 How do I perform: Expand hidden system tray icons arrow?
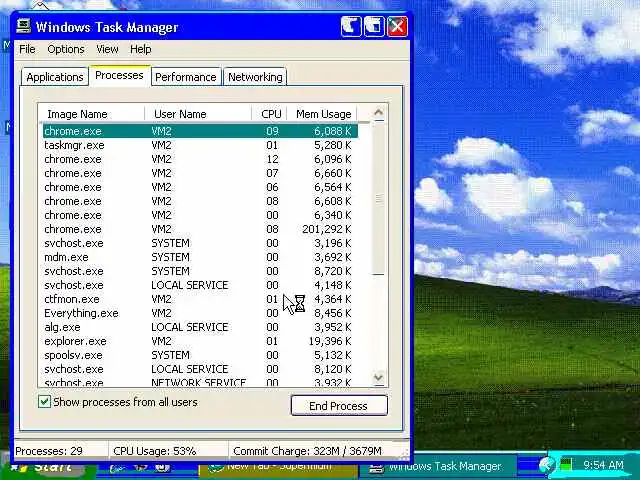click(x=547, y=465)
